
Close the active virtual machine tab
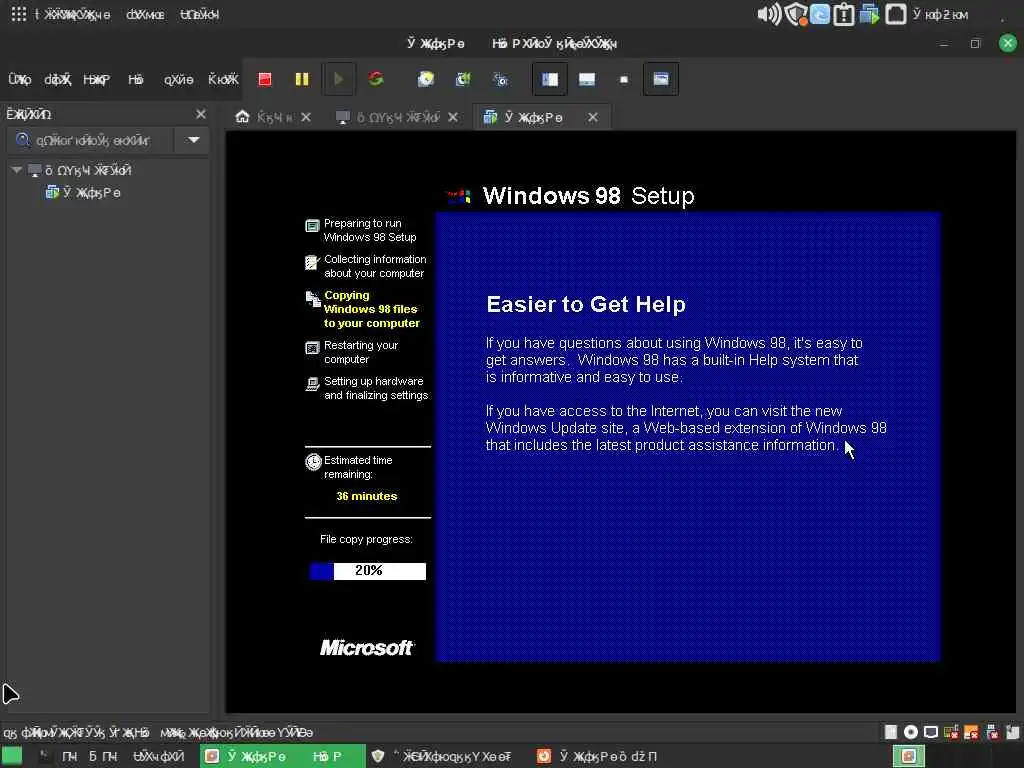[592, 117]
